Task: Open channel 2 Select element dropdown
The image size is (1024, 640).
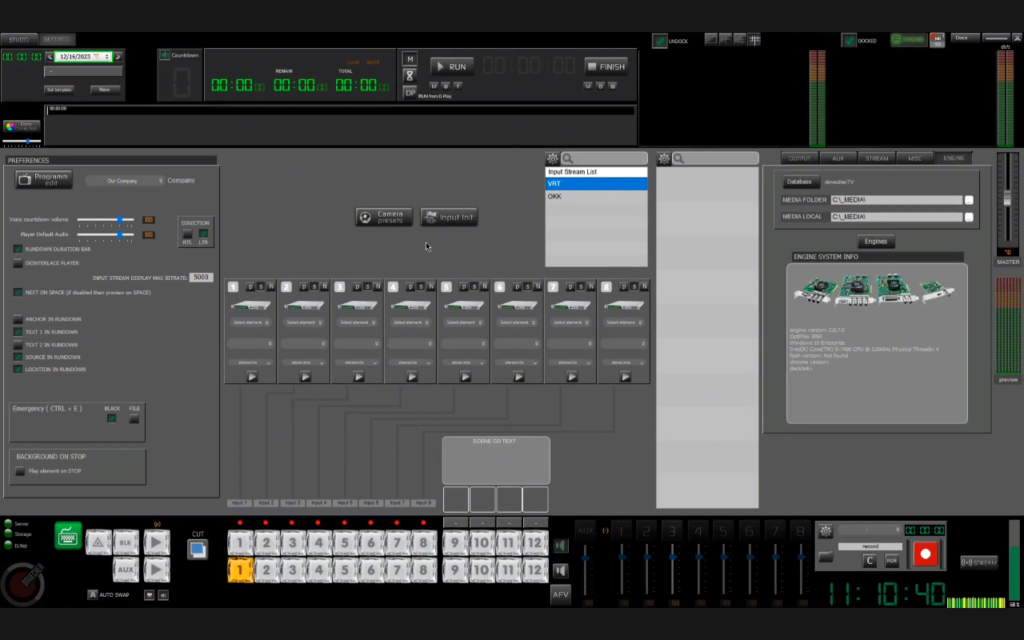Action: pyautogui.click(x=304, y=322)
